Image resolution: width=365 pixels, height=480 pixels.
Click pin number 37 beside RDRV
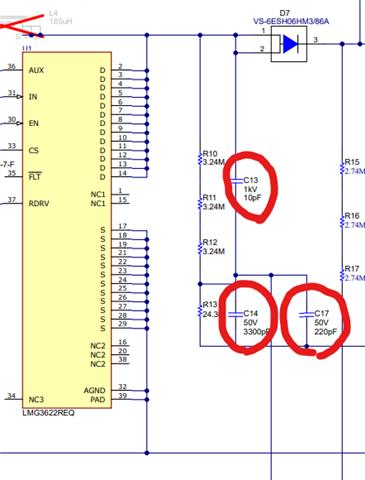point(12,199)
